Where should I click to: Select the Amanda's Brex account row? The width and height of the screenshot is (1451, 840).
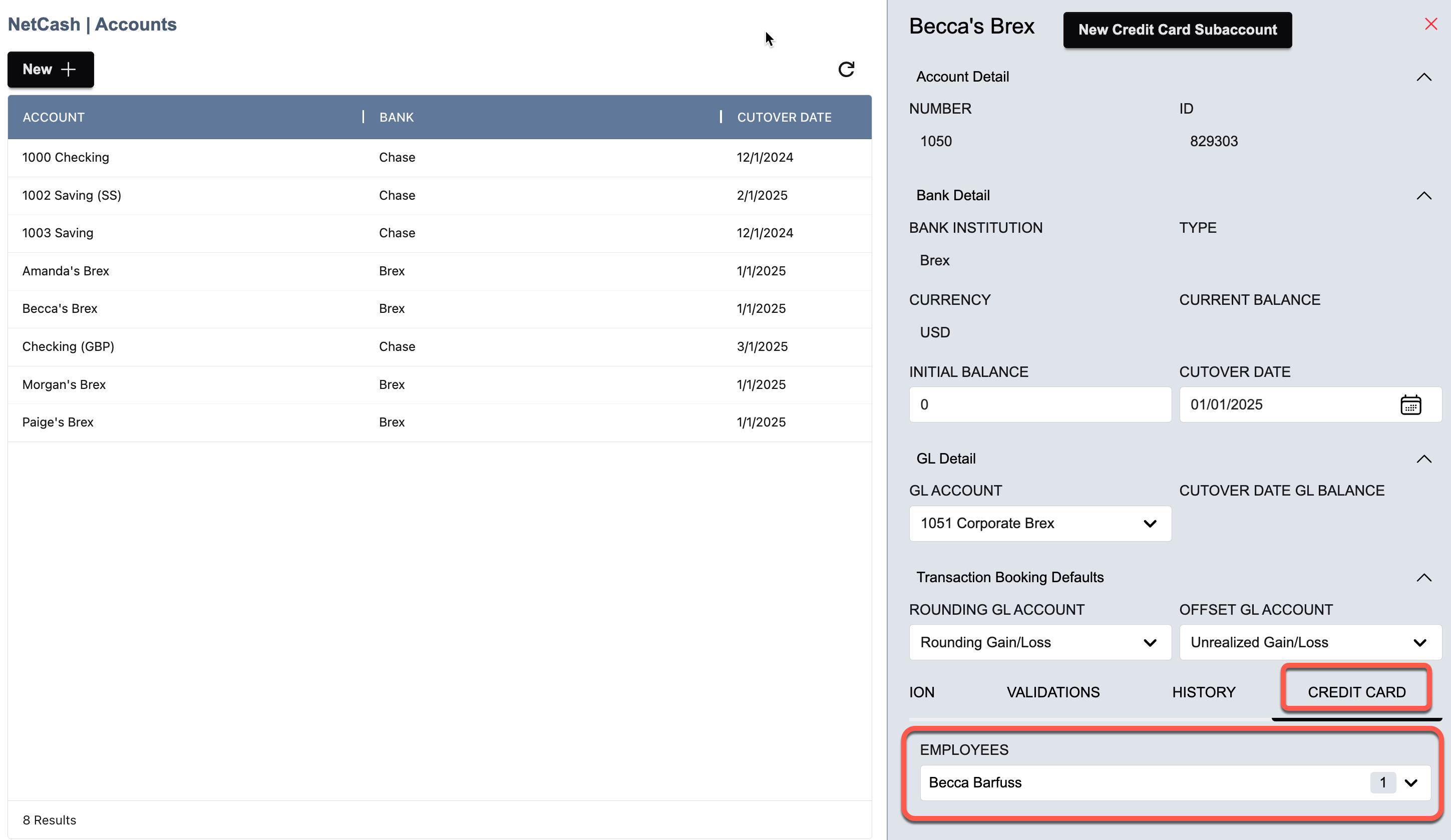pyautogui.click(x=66, y=271)
